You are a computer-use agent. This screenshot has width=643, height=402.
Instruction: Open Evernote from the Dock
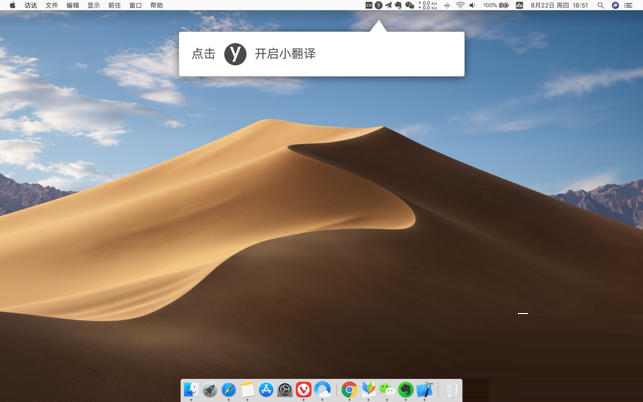(406, 390)
